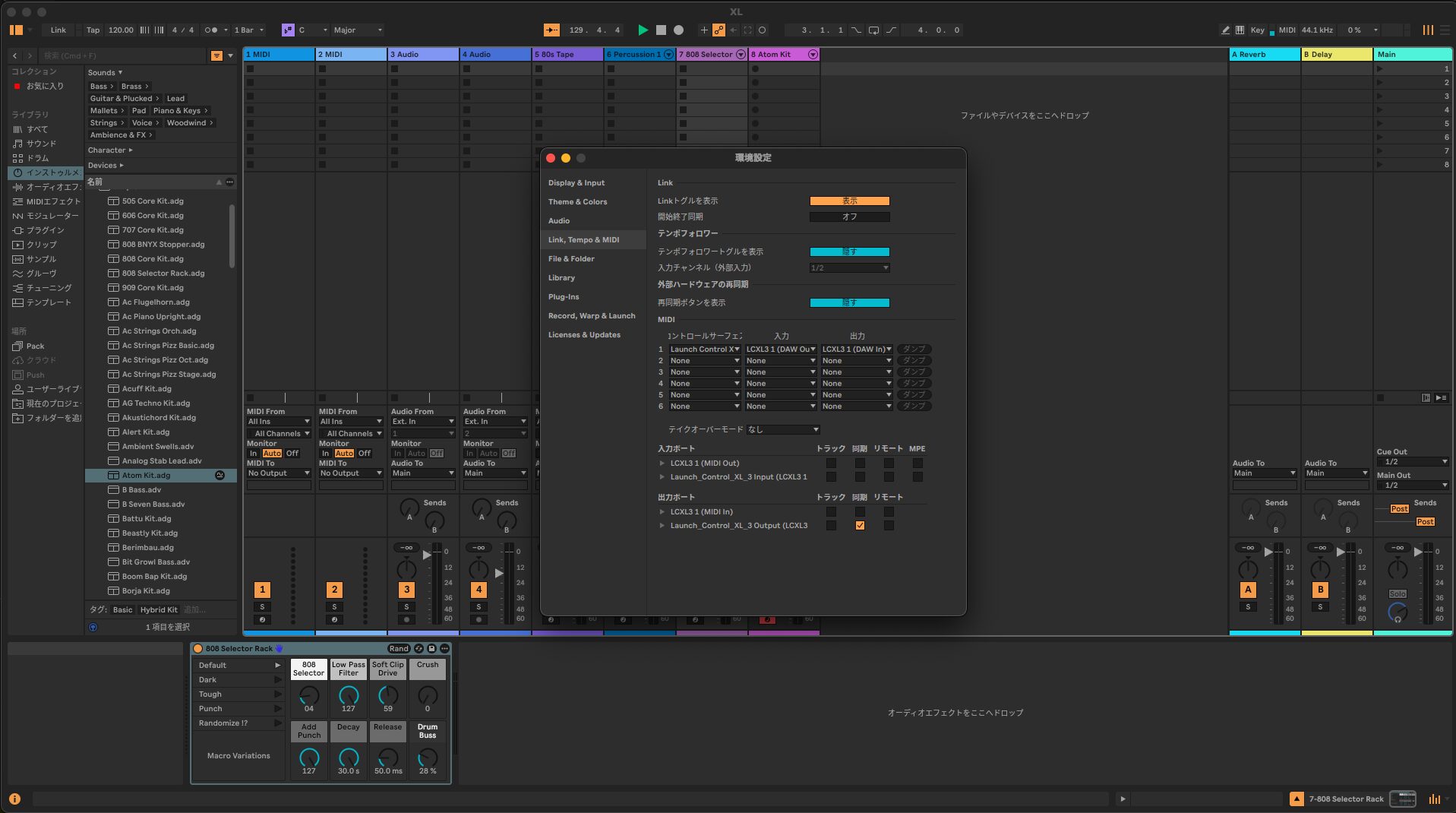Toggle the 808 Selector Rack device activator

(x=198, y=649)
